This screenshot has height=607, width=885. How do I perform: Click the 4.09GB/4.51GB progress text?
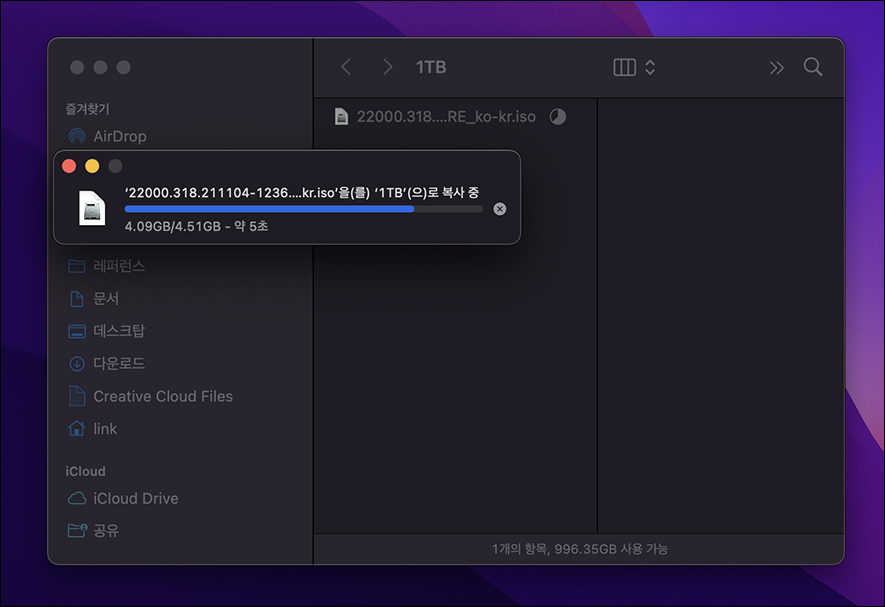pos(196,226)
